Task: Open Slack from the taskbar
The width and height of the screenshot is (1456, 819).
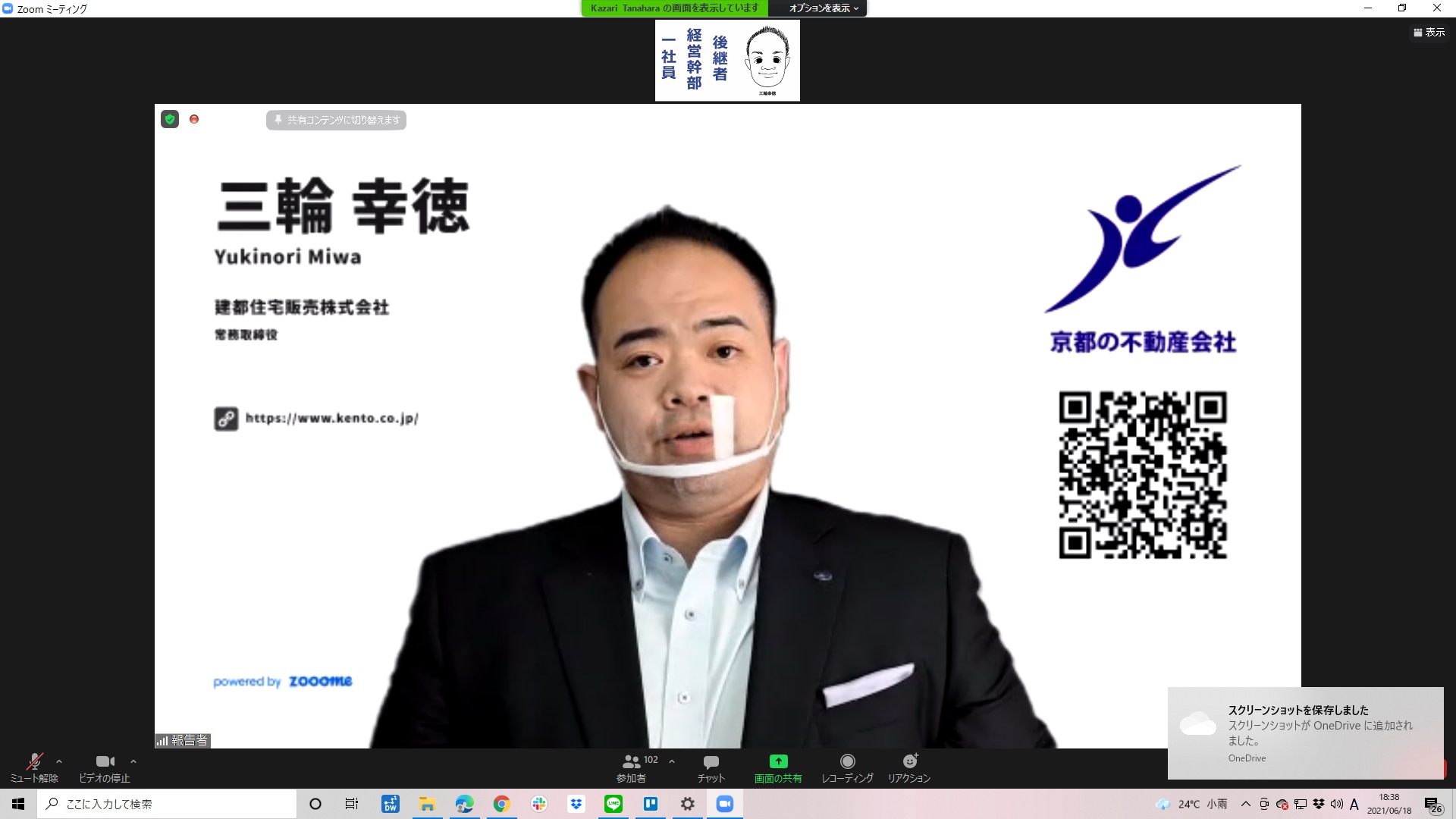Action: click(539, 804)
